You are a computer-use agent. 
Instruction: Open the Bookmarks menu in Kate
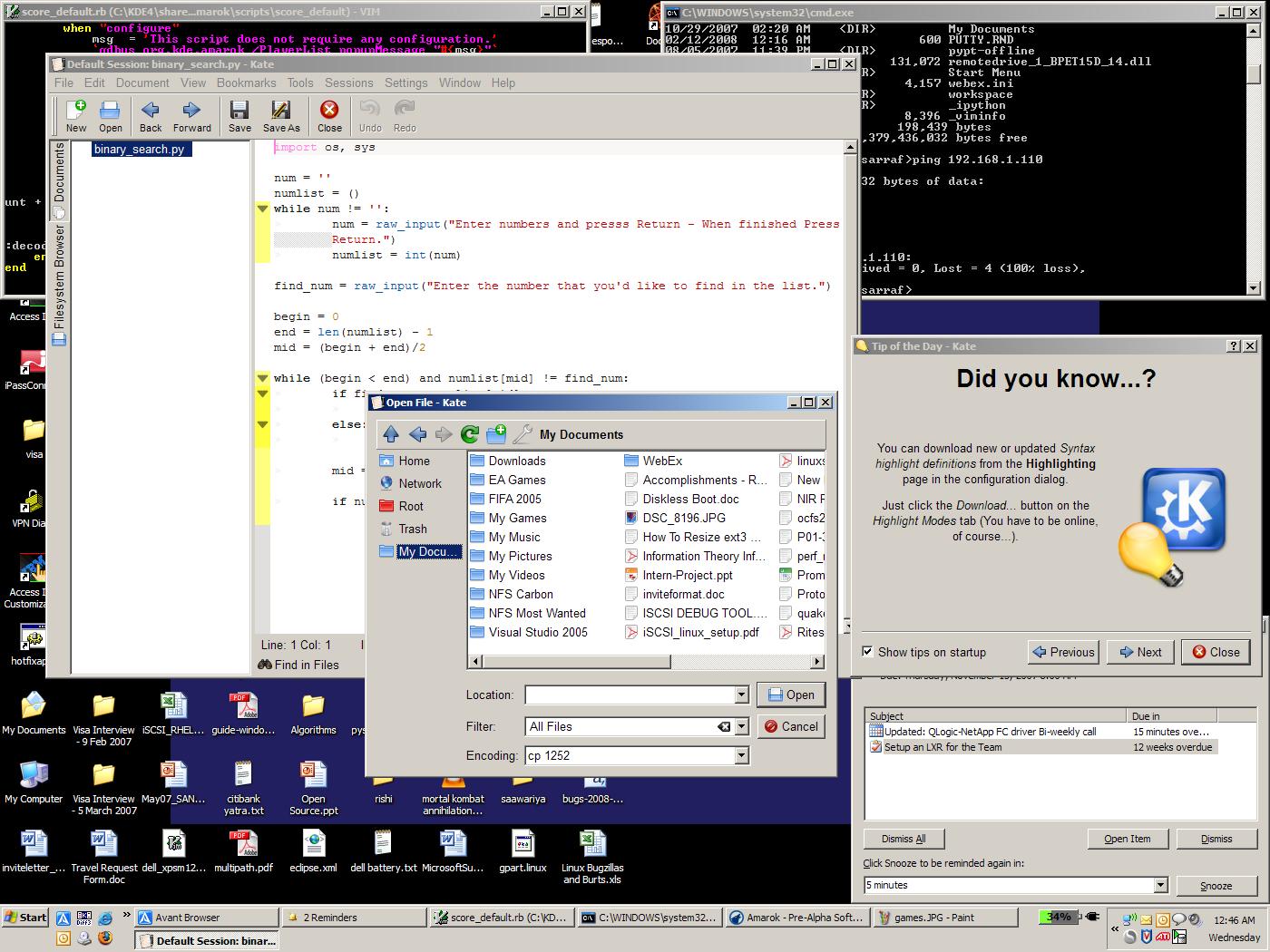tap(246, 83)
